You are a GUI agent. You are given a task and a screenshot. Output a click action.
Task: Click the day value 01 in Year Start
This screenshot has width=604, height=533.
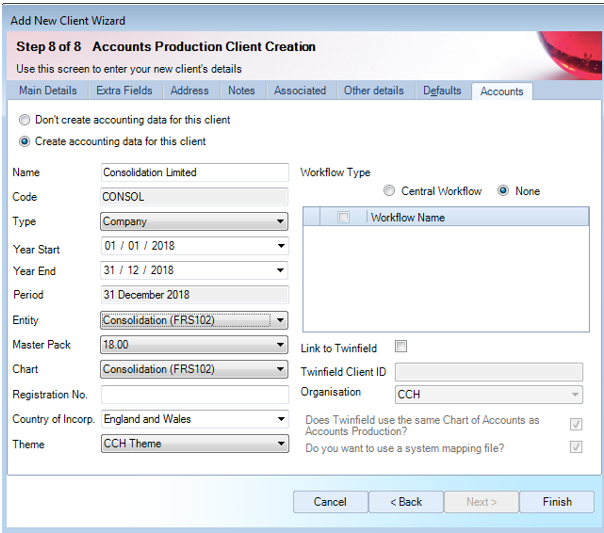(110, 246)
